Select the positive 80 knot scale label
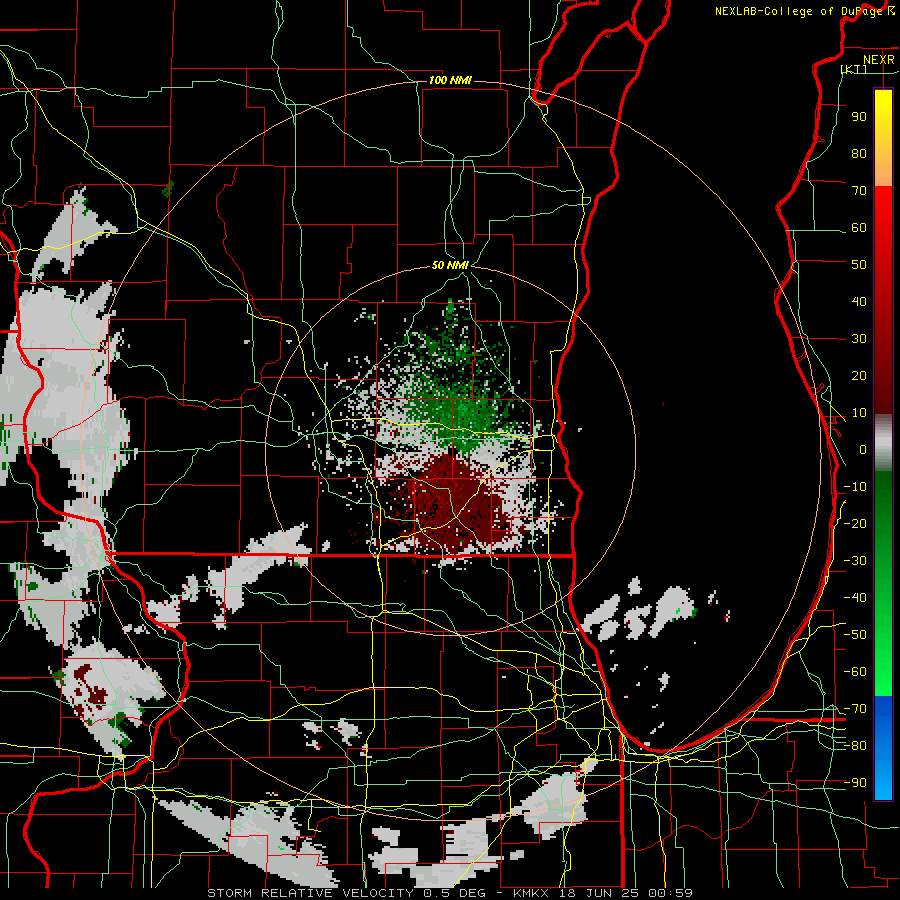This screenshot has width=900, height=900. [859, 154]
